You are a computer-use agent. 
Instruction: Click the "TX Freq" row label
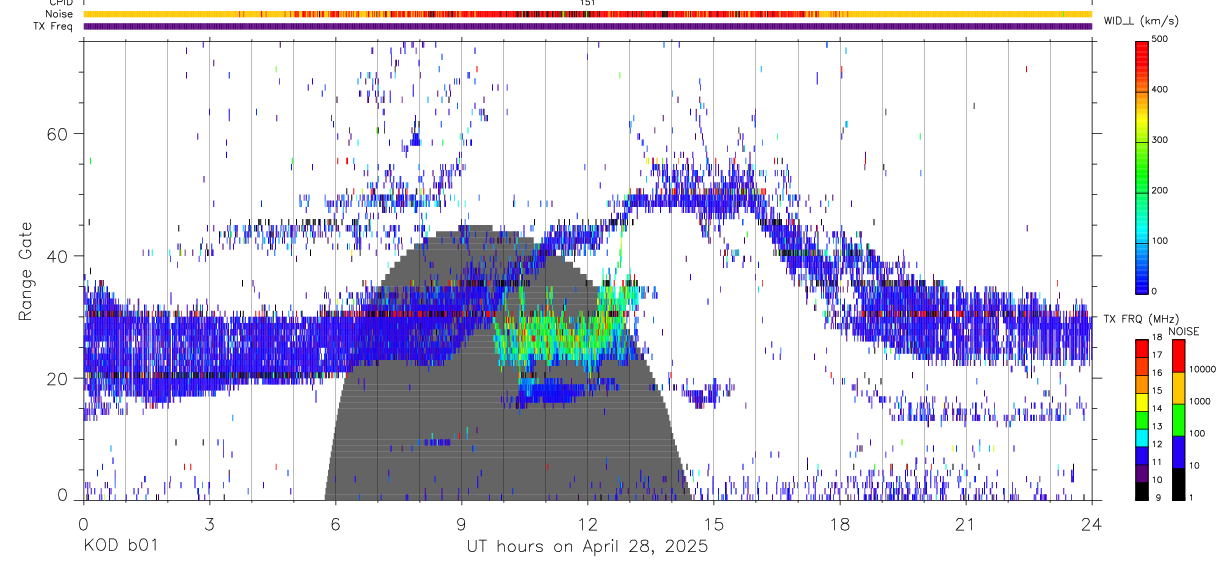point(53,26)
